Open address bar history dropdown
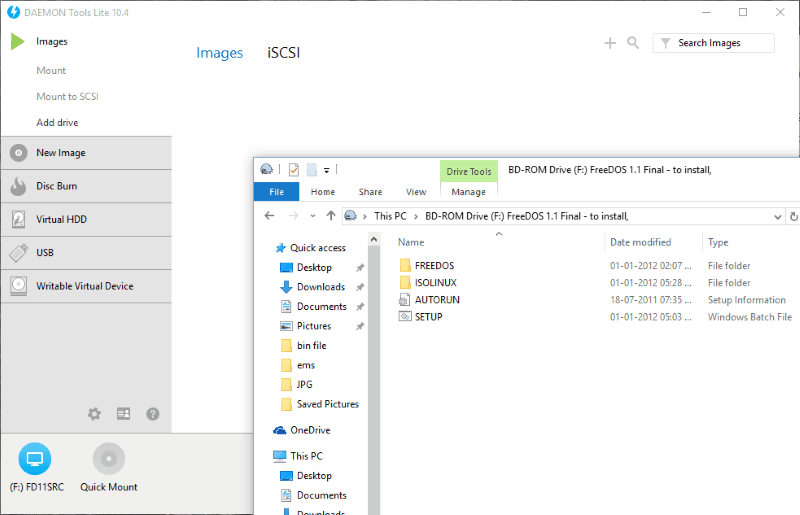 [777, 216]
